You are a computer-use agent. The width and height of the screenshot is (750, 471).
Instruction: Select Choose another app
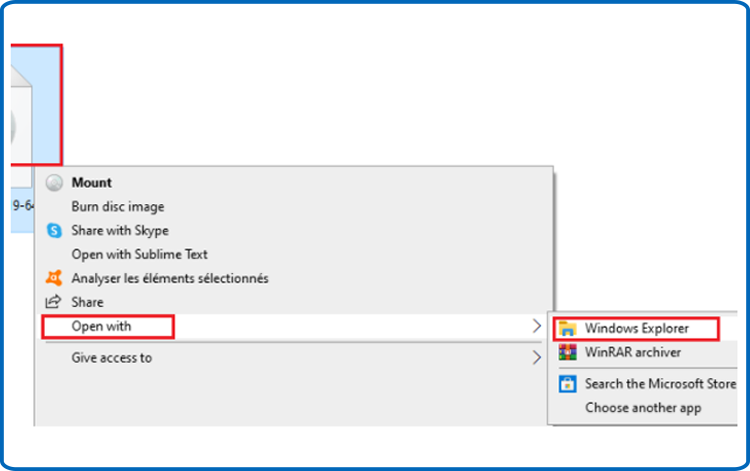coord(643,408)
